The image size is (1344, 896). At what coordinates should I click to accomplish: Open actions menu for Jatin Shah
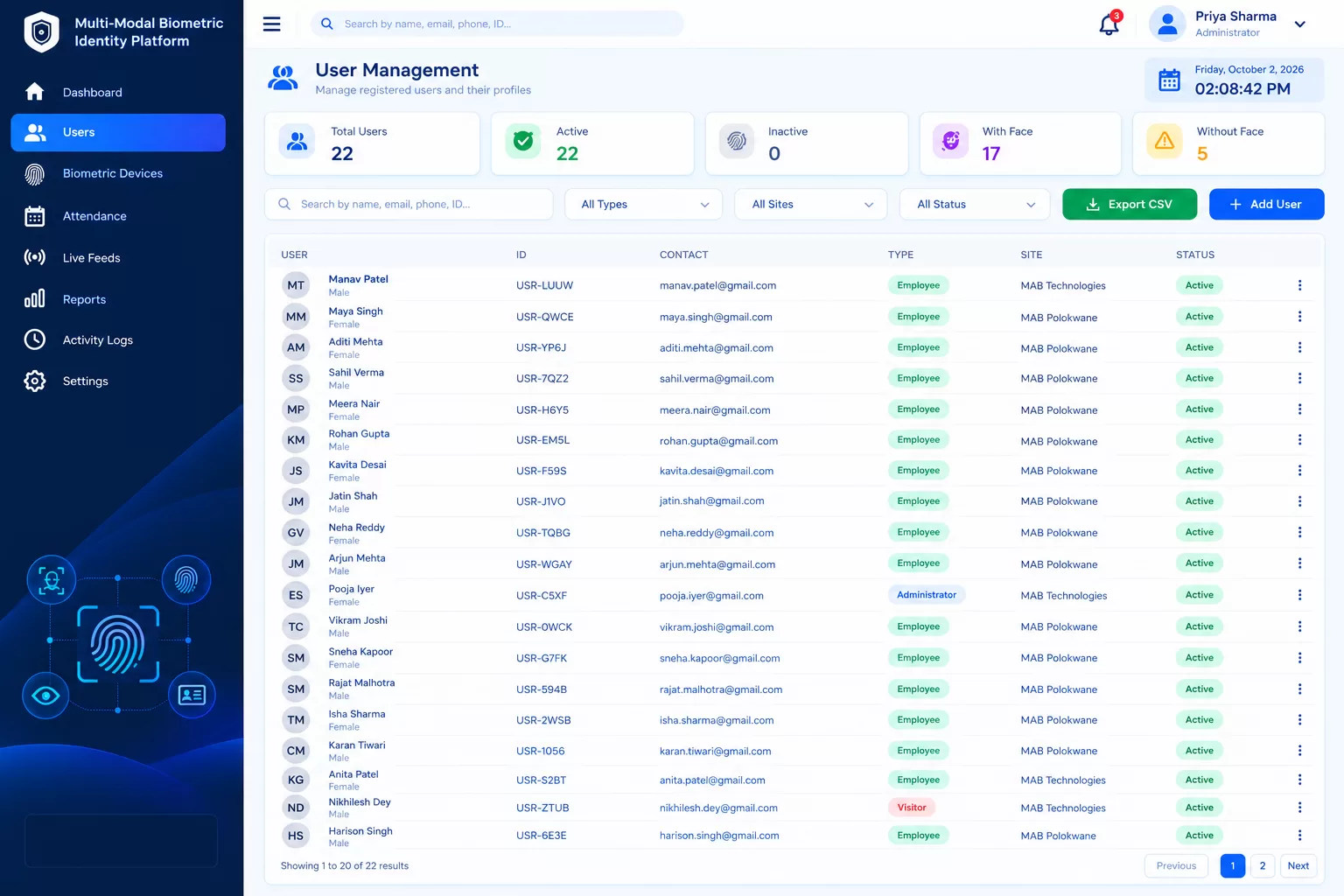[1299, 501]
